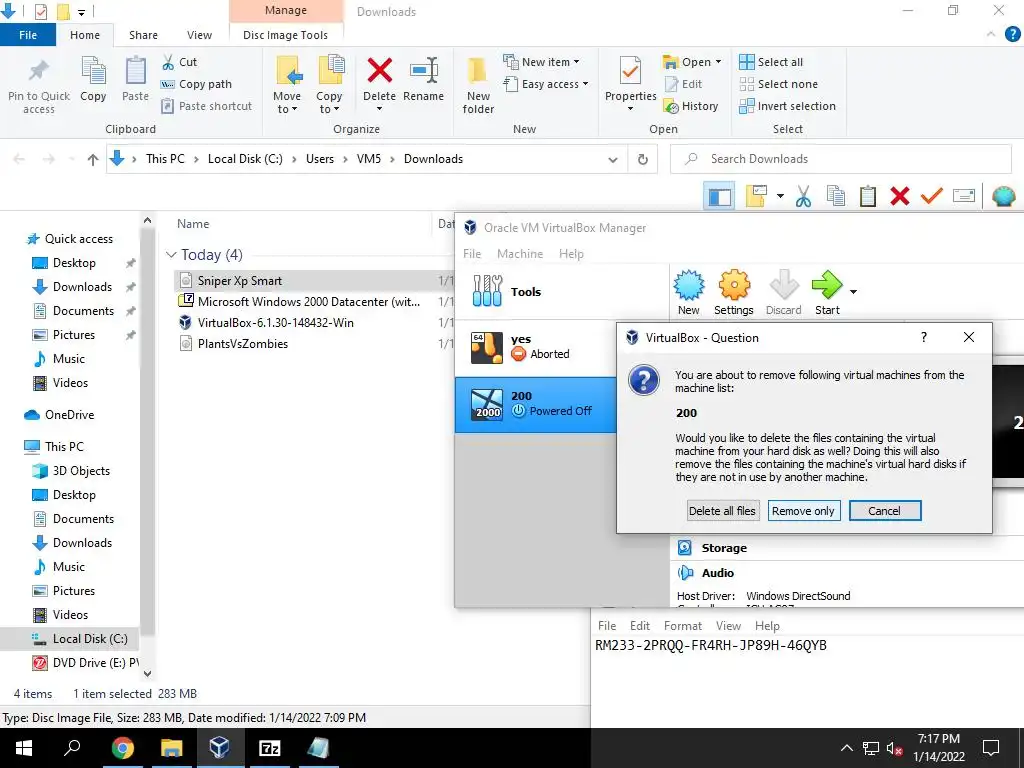Click the Cut scissors in ribbon
This screenshot has height=768, width=1024.
coord(168,62)
